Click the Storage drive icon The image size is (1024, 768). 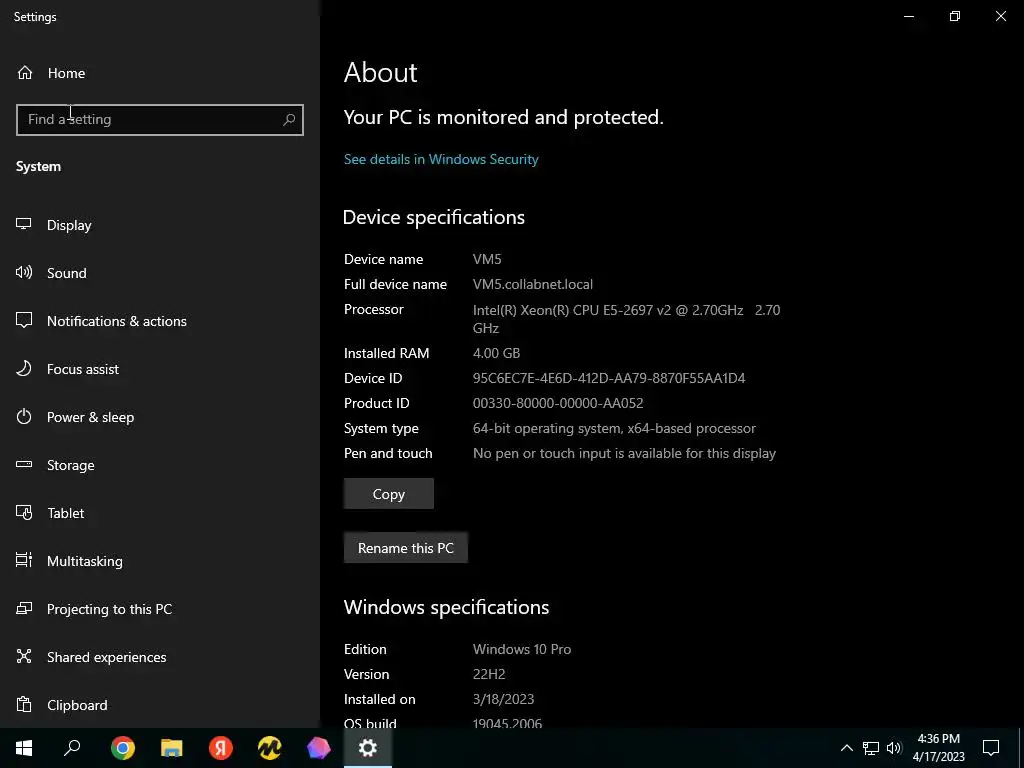click(x=24, y=464)
